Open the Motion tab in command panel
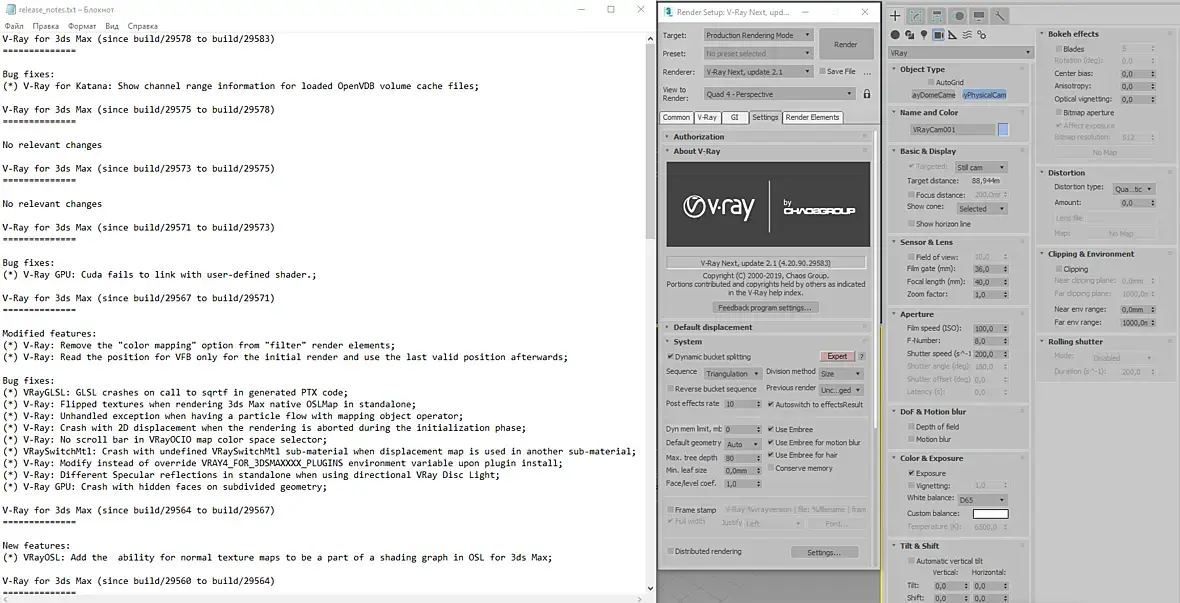Screen dimensions: 1180x603 [x=958, y=16]
